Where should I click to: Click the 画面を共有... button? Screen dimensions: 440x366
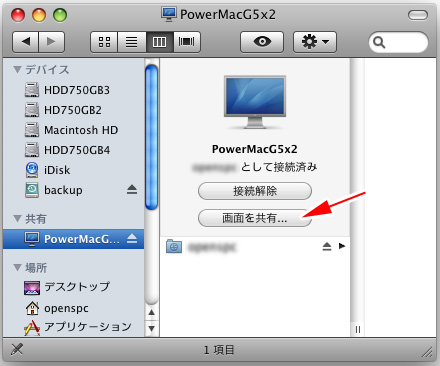(x=255, y=218)
